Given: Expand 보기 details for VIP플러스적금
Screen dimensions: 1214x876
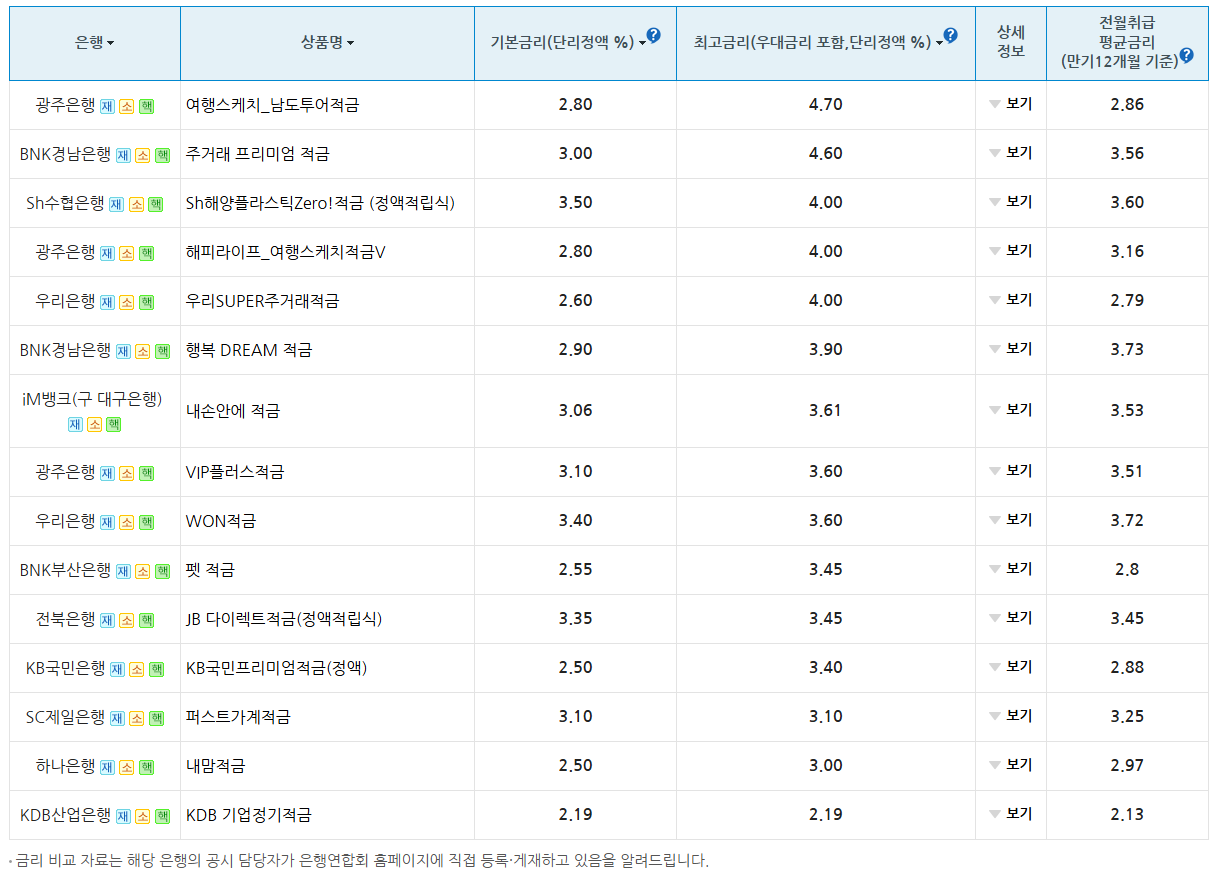Looking at the screenshot, I should click(1011, 471).
